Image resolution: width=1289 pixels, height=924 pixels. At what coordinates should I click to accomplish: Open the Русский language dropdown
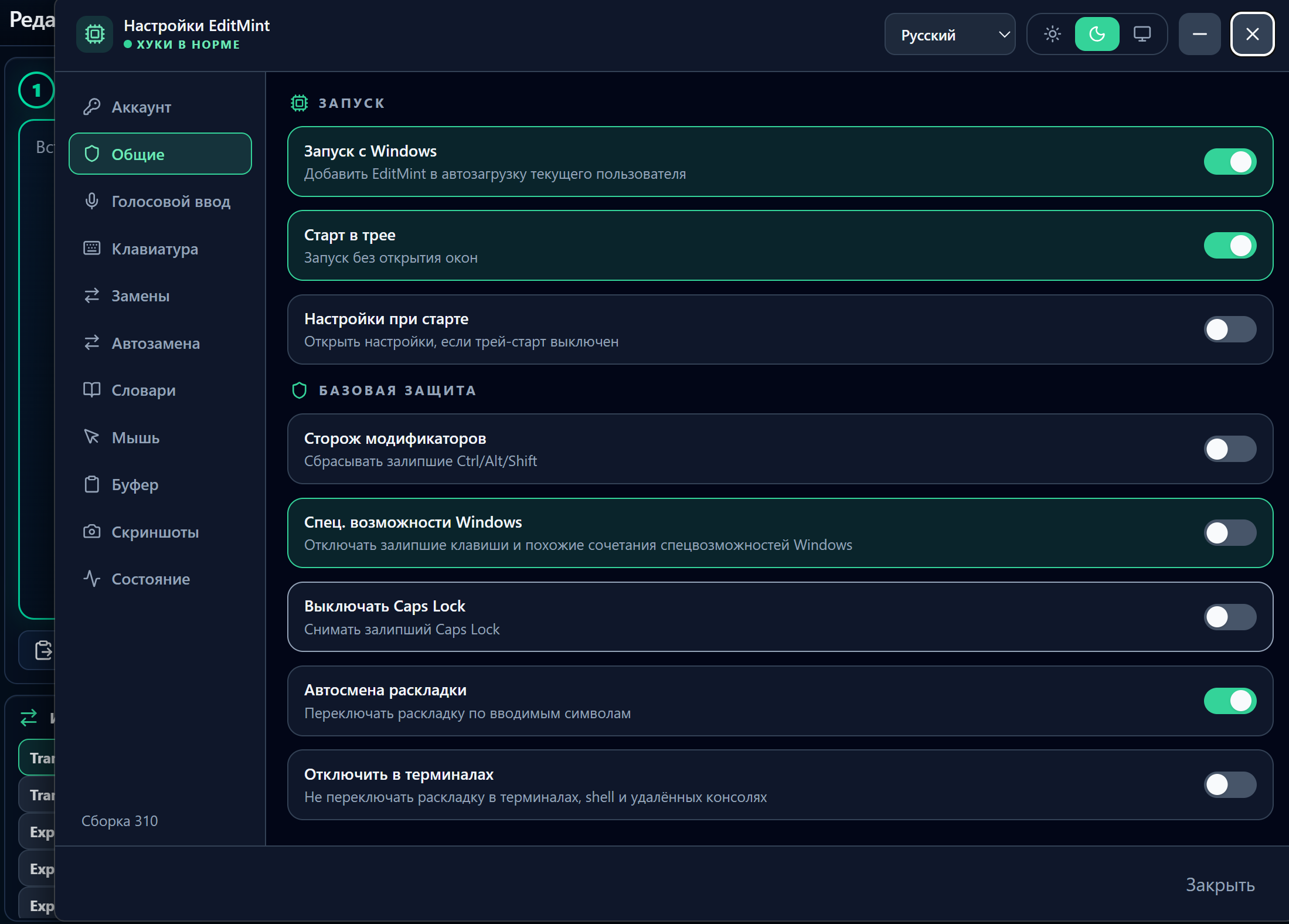pos(950,35)
